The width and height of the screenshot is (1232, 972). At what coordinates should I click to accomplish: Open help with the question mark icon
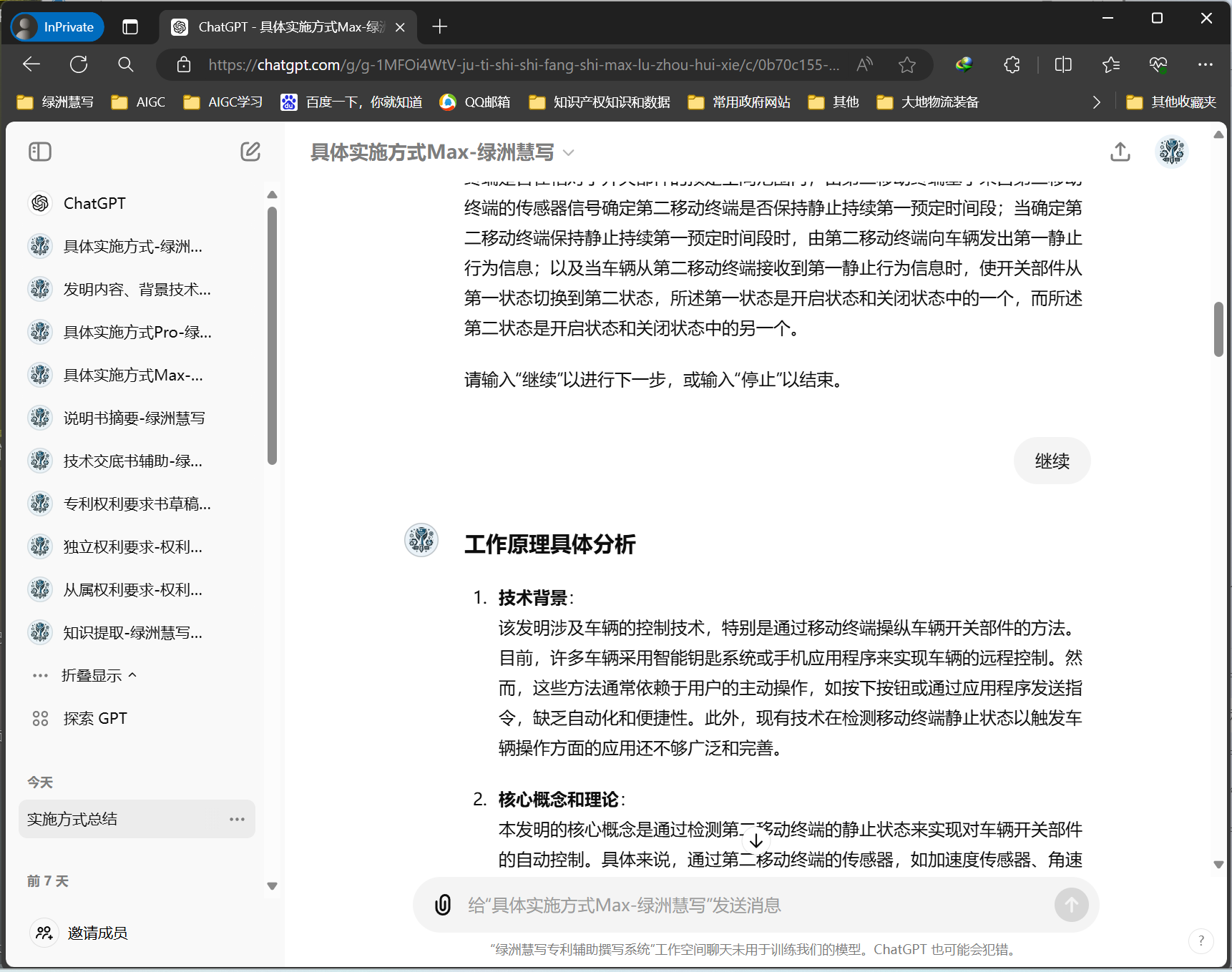pyautogui.click(x=1201, y=941)
